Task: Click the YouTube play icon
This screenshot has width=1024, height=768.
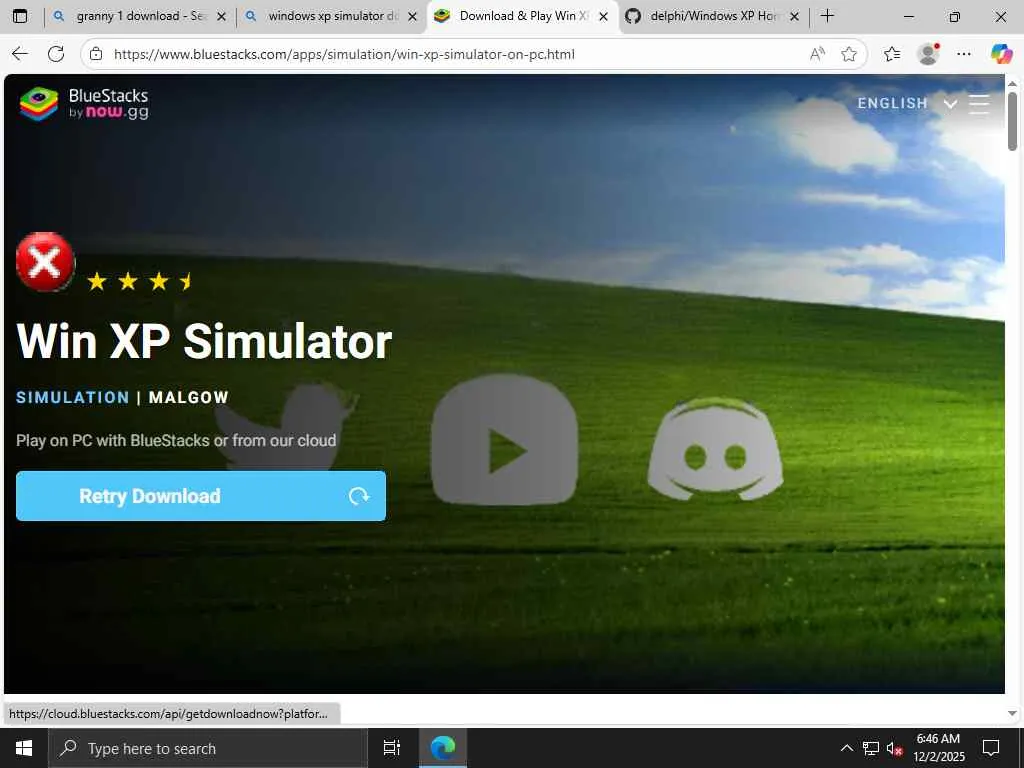Action: point(504,440)
